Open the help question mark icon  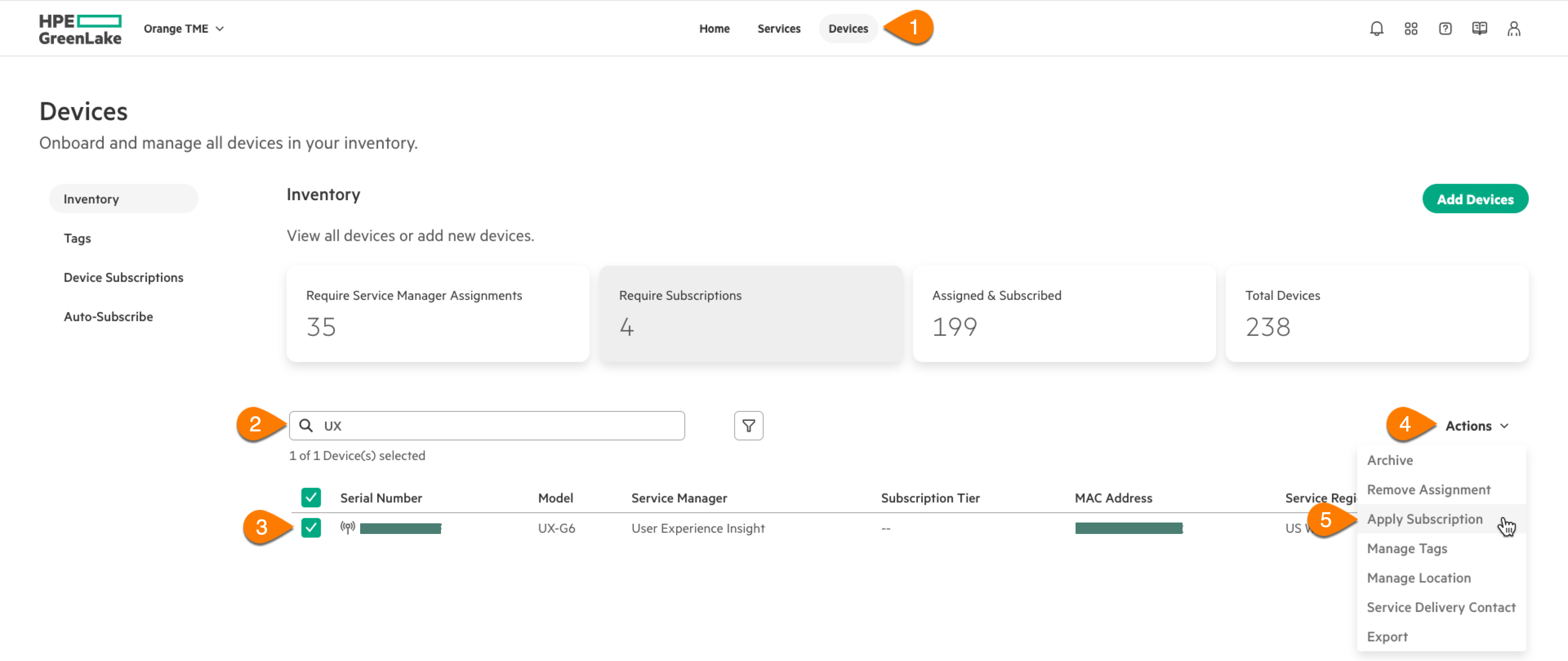coord(1445,29)
